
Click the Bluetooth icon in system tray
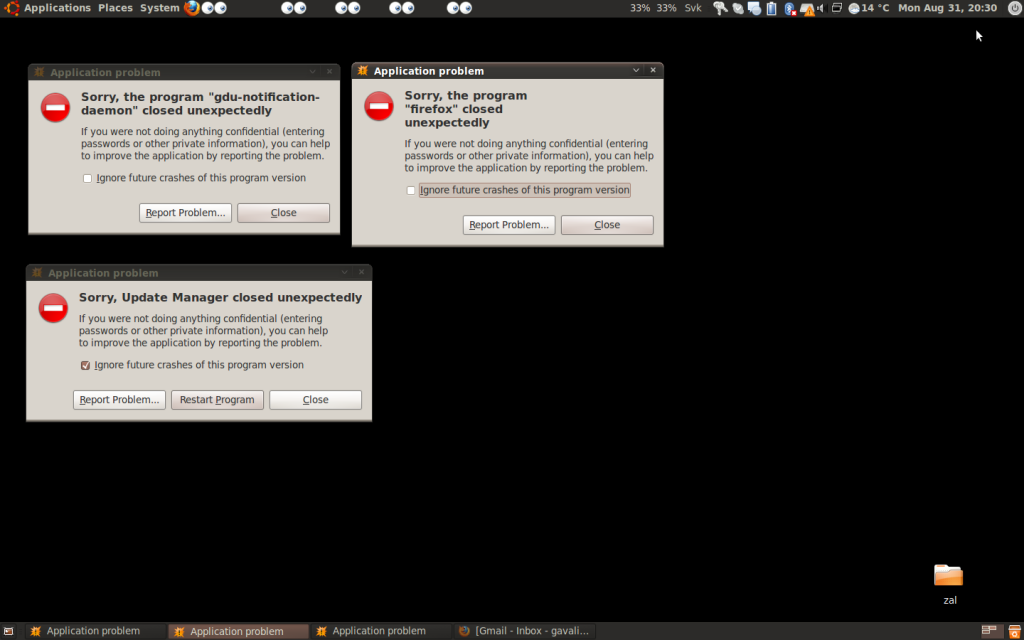[790, 8]
